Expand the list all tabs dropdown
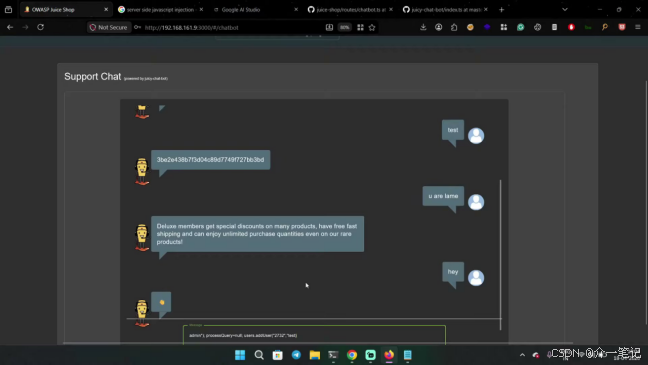 click(x=565, y=10)
